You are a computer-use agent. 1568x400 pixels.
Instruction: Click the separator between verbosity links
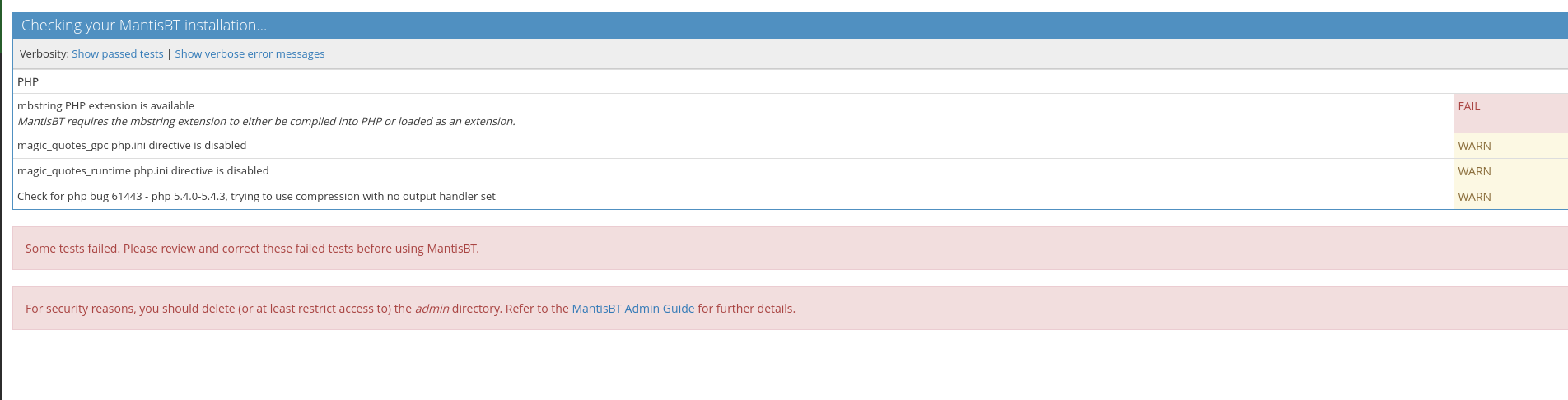pos(169,54)
